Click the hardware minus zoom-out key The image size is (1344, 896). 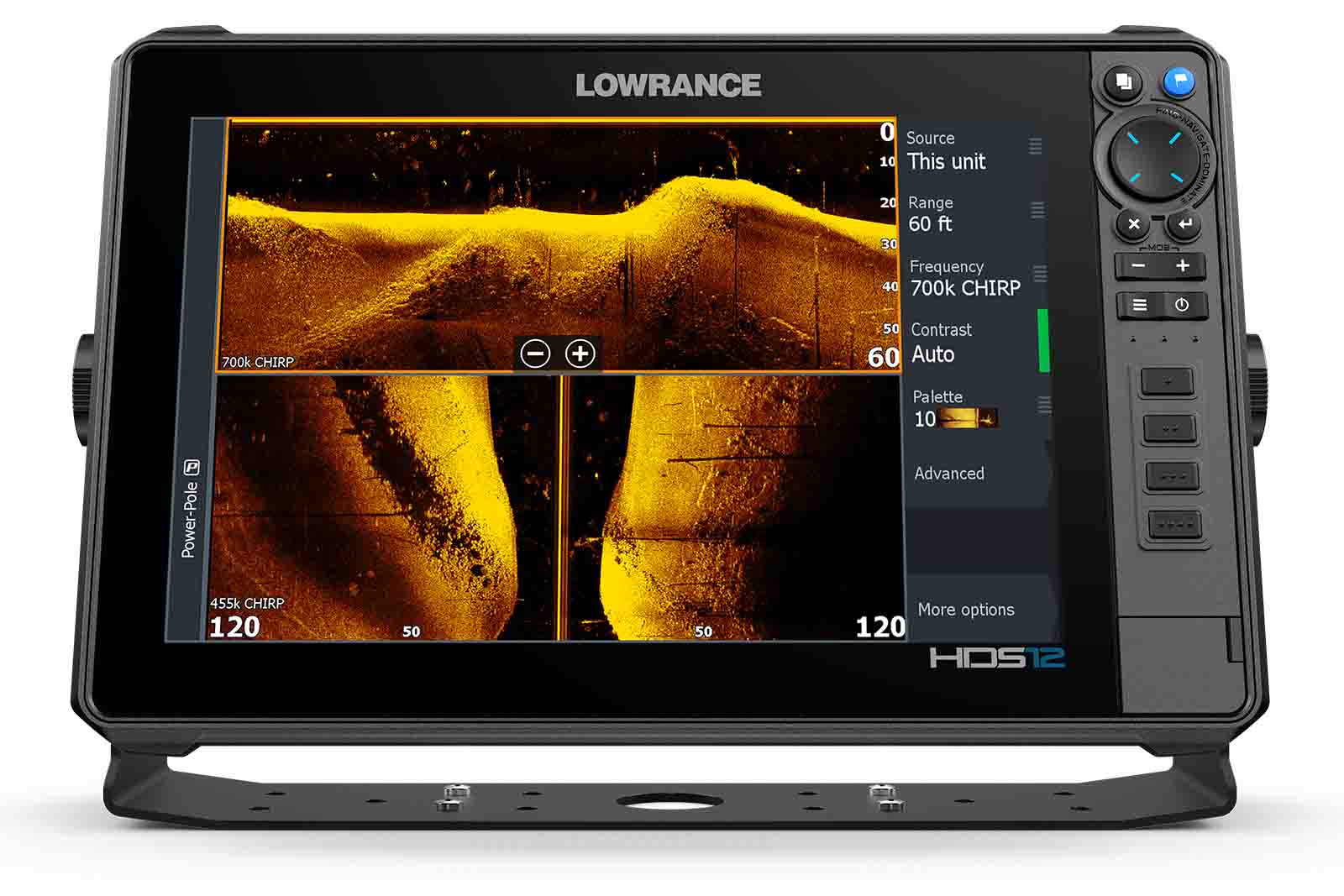click(1138, 266)
